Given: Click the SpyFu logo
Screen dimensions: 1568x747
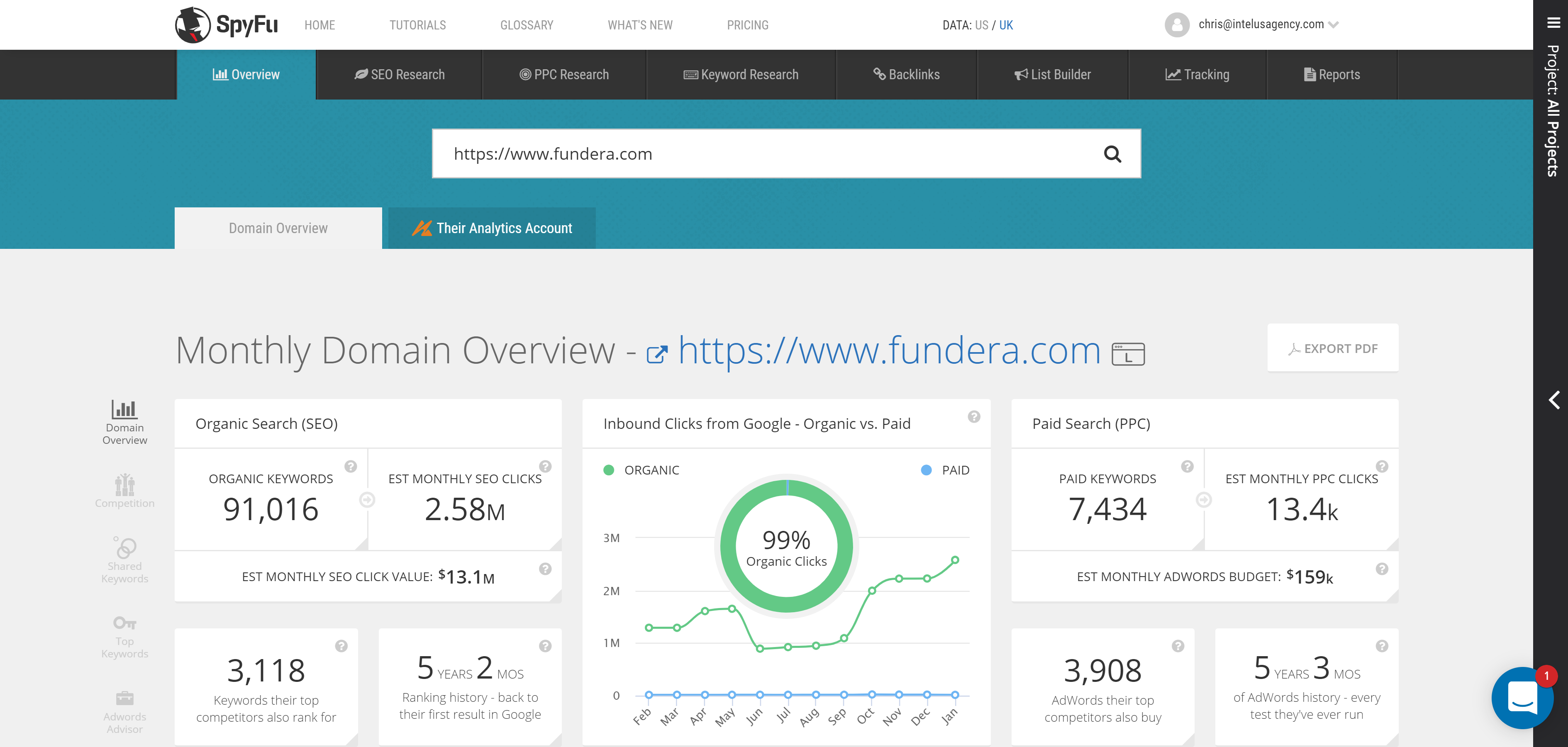Looking at the screenshot, I should [227, 25].
